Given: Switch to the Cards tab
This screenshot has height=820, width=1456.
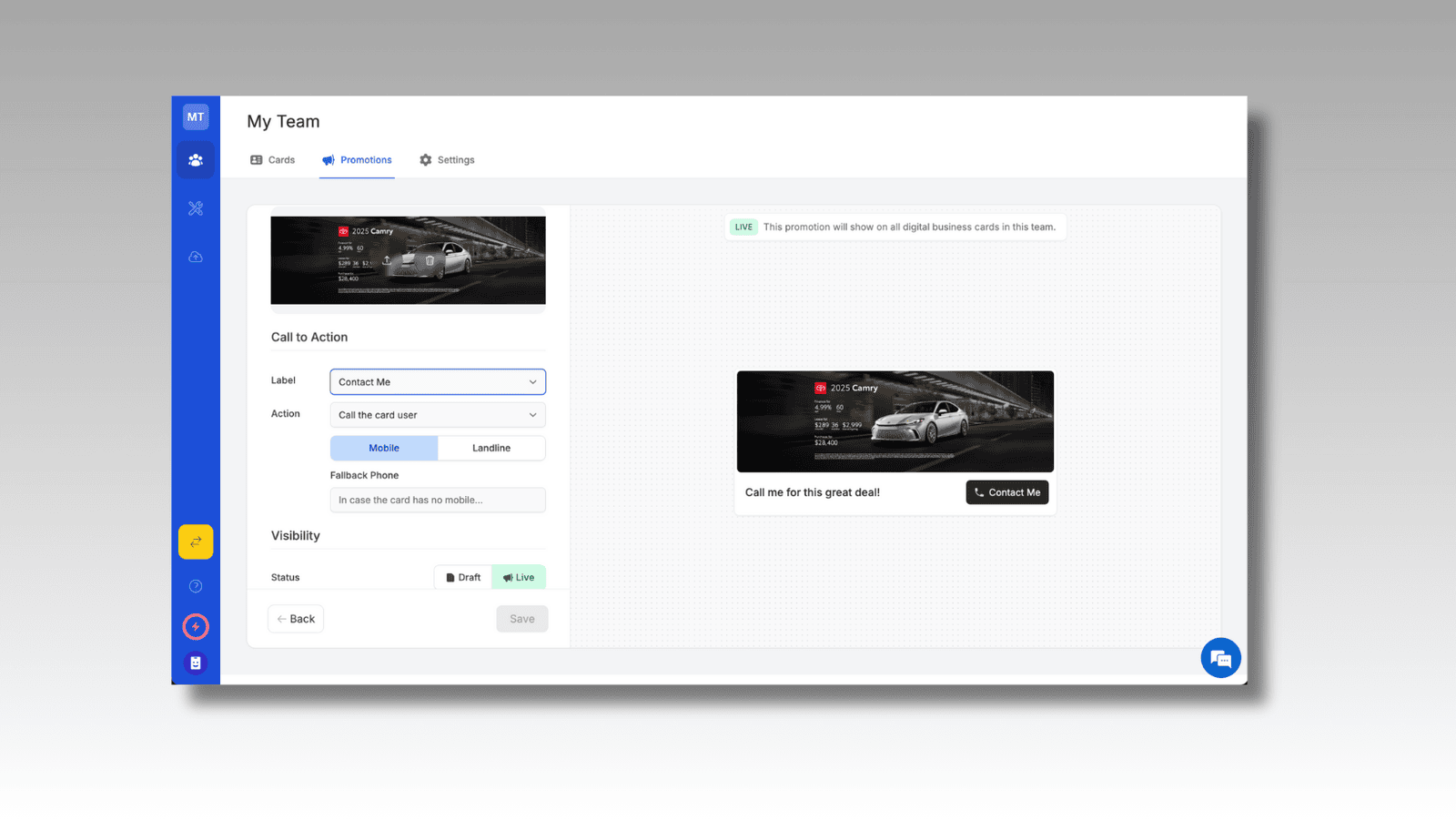Looking at the screenshot, I should [x=273, y=160].
